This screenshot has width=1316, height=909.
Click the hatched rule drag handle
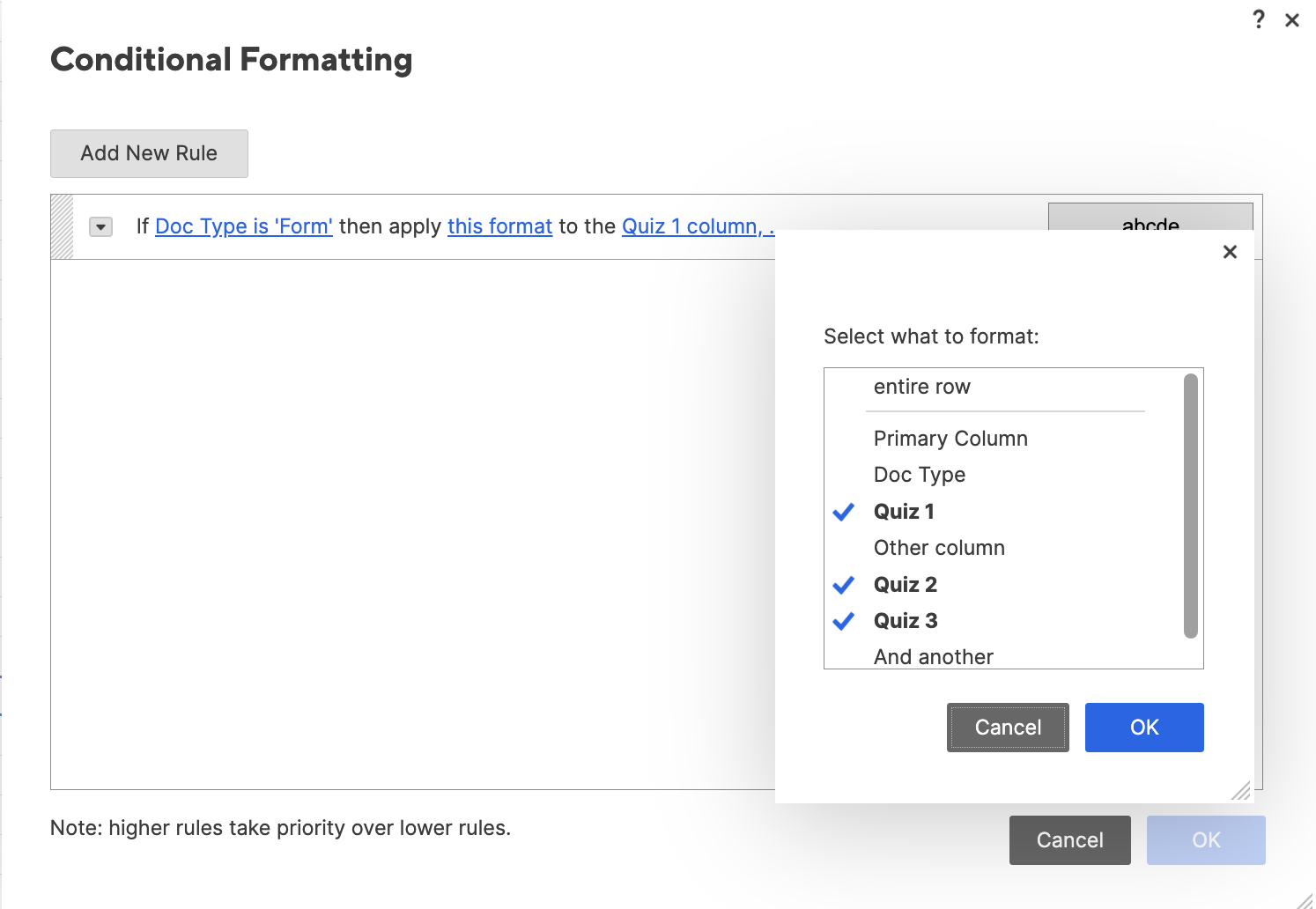point(62,227)
